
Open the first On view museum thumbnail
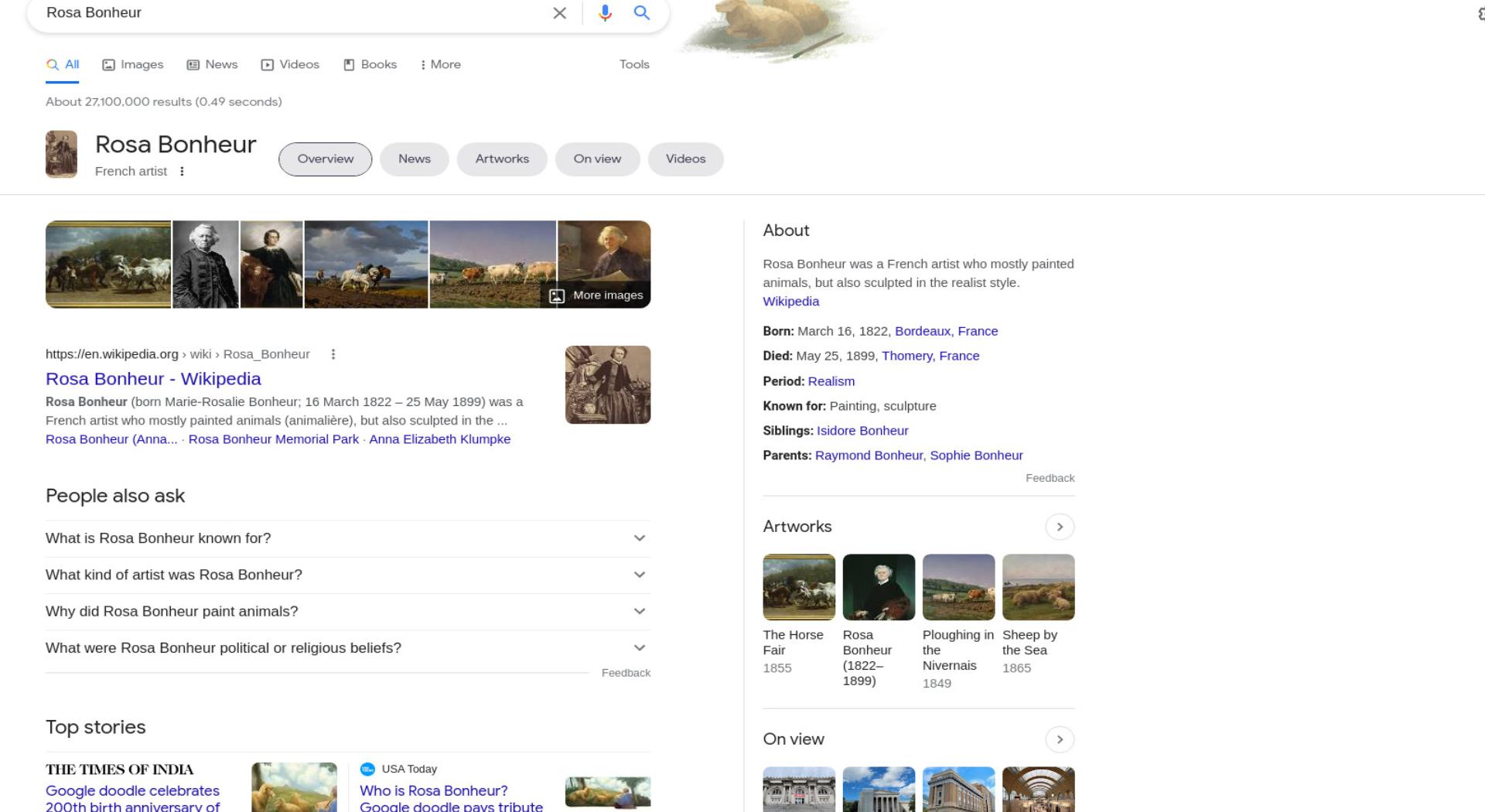click(799, 789)
